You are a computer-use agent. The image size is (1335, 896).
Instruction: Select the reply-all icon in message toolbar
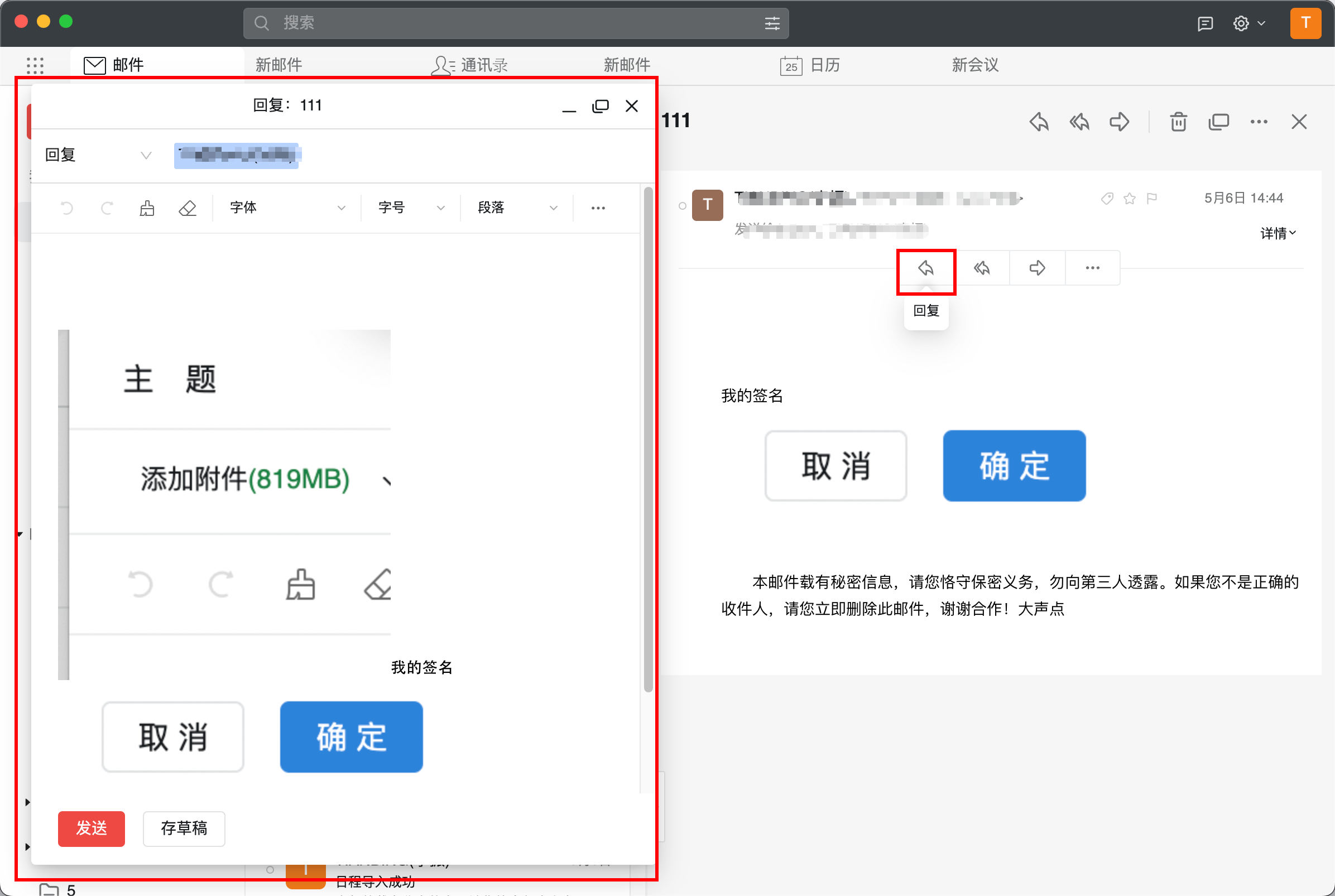click(982, 267)
